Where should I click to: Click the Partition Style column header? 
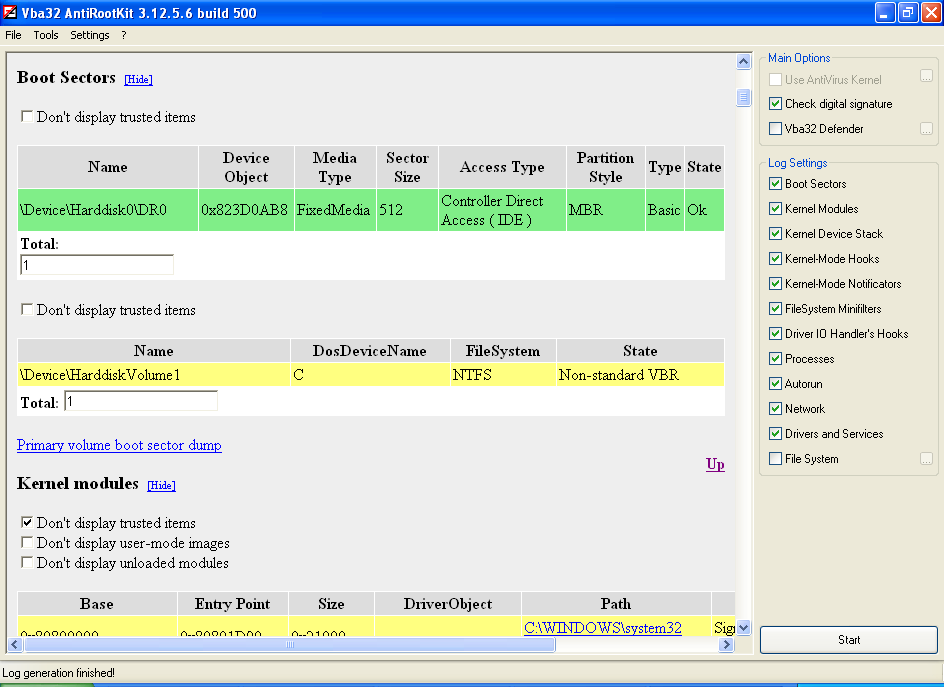tap(606, 167)
